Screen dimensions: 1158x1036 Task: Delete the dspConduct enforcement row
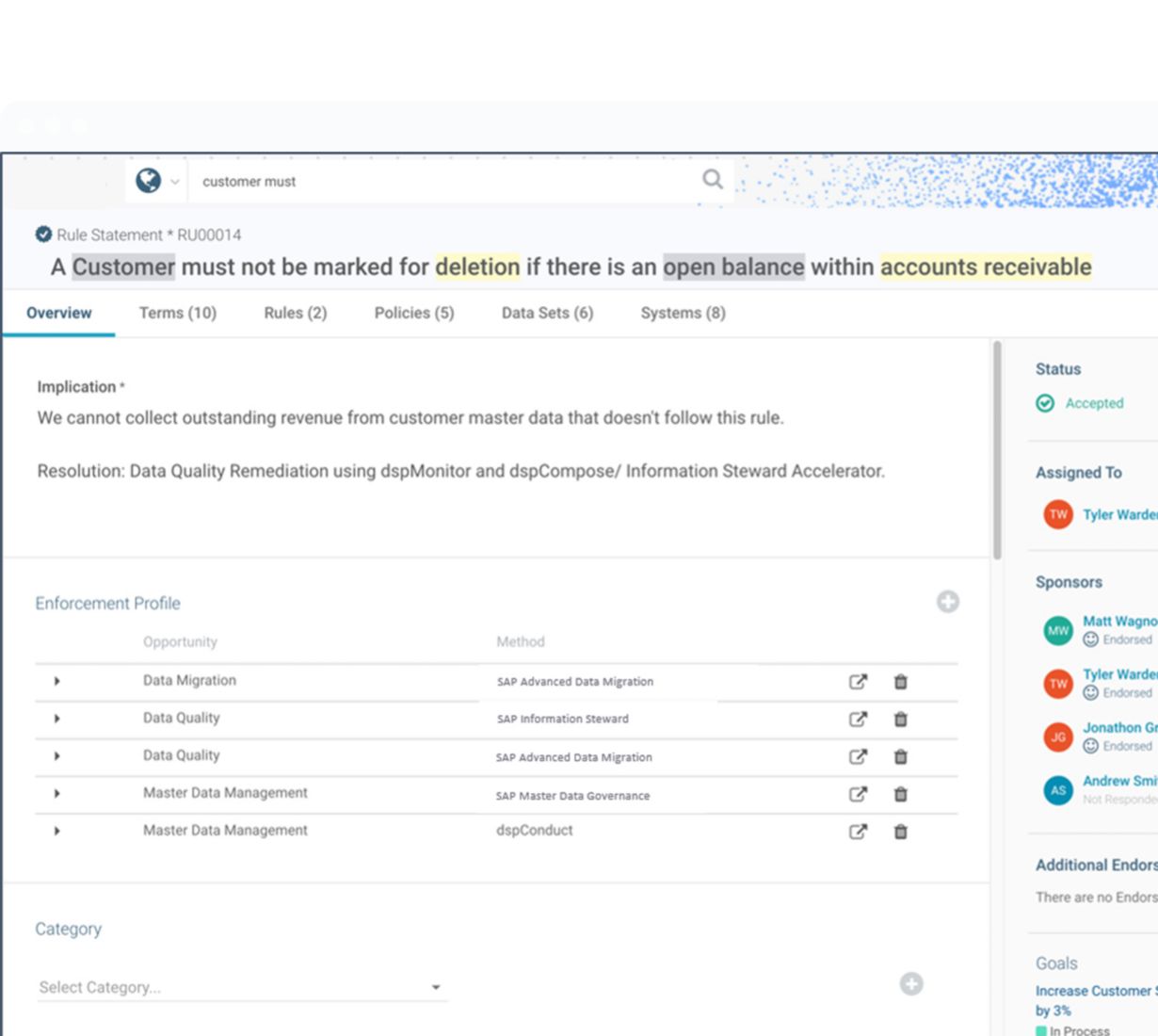tap(900, 832)
